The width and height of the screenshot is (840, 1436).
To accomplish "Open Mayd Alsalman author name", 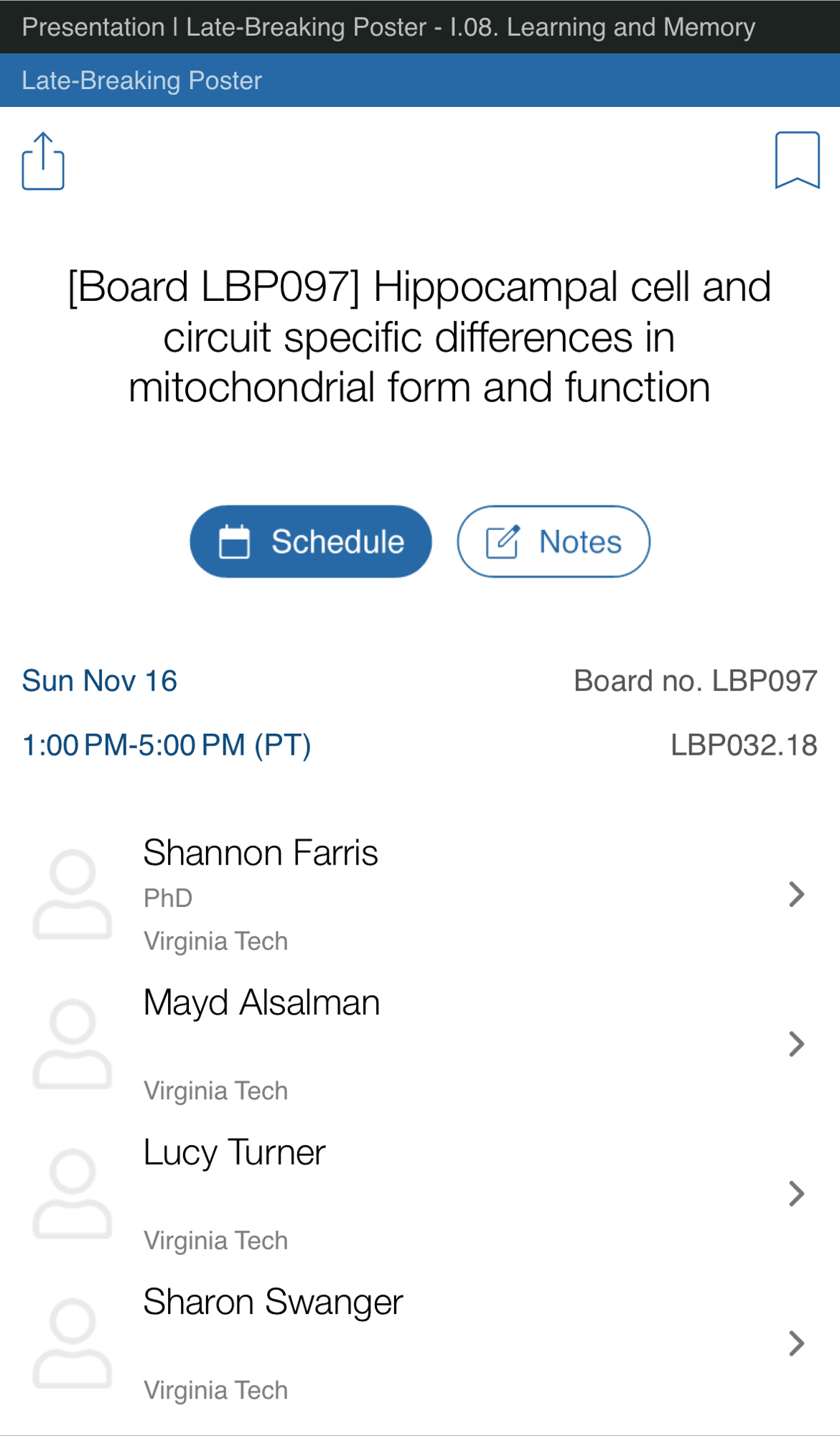I will (x=261, y=1002).
